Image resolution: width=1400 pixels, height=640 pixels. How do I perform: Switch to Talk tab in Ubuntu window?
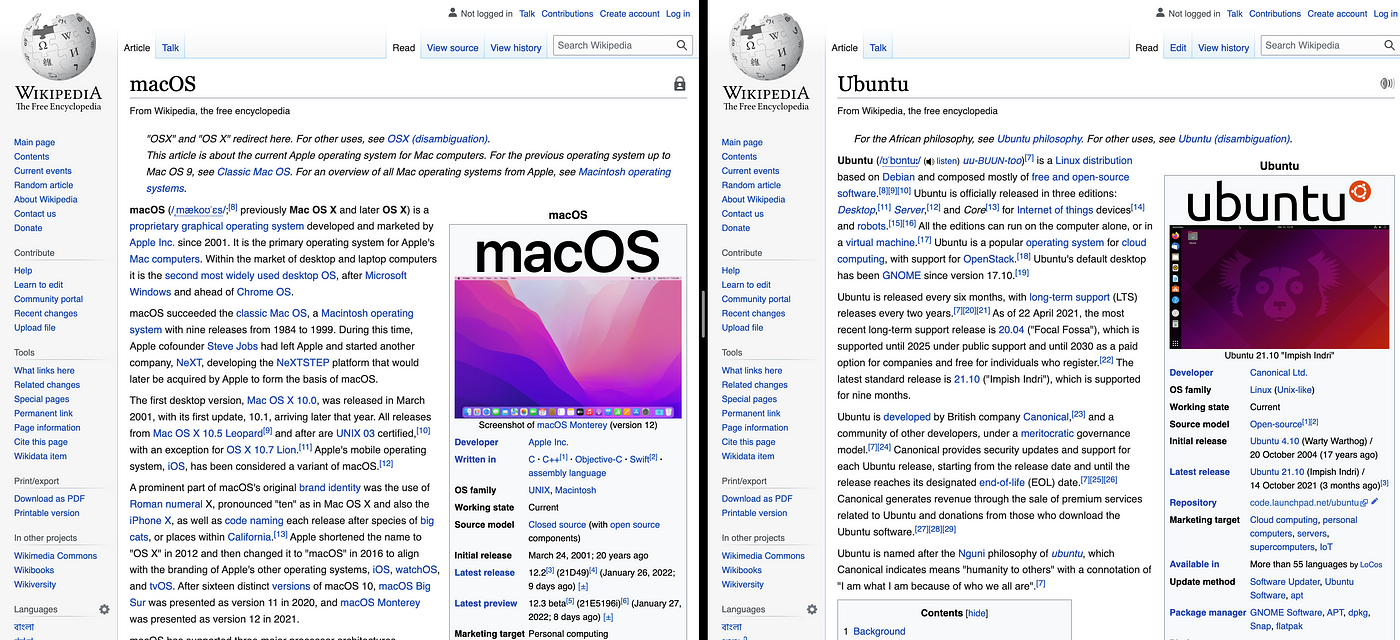(878, 47)
